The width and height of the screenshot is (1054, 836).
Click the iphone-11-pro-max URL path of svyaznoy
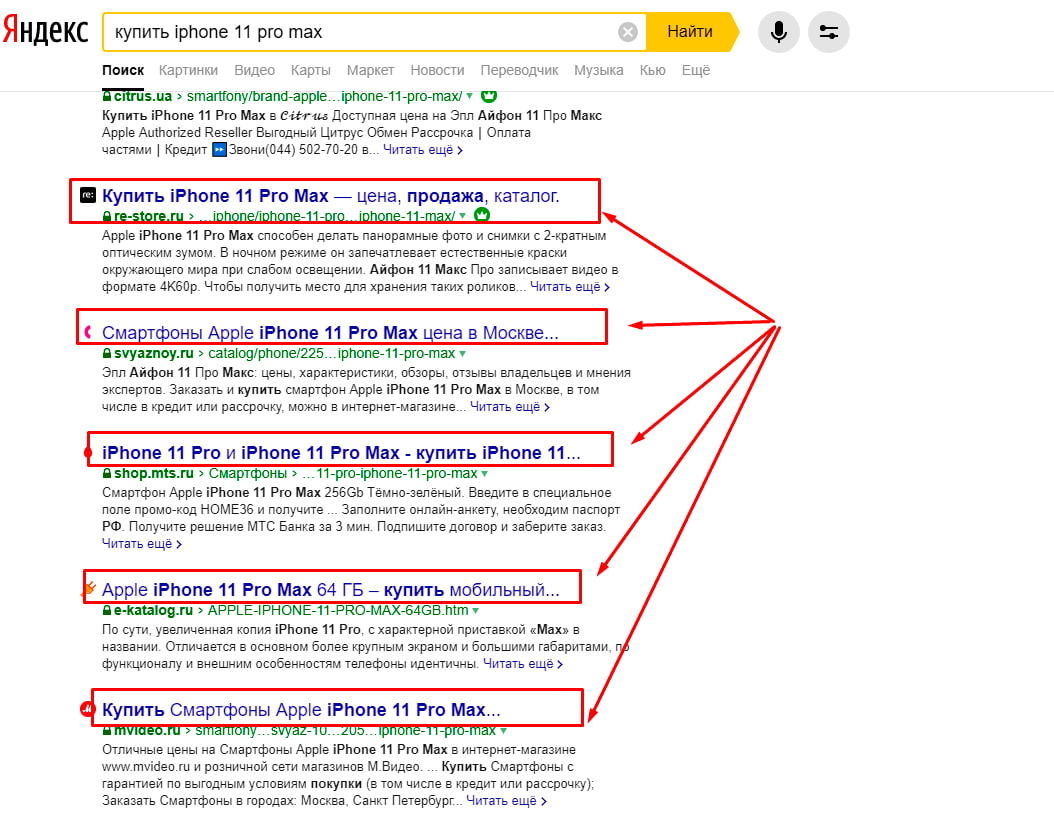[x=331, y=353]
